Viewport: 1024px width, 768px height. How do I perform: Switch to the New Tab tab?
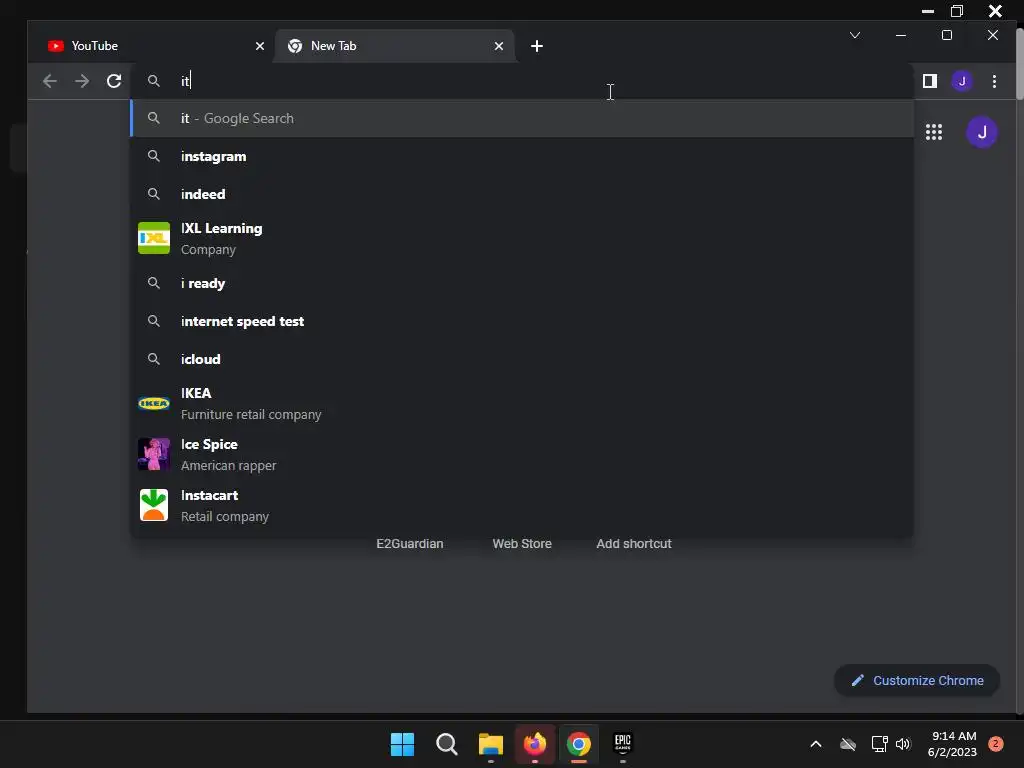pyautogui.click(x=395, y=46)
